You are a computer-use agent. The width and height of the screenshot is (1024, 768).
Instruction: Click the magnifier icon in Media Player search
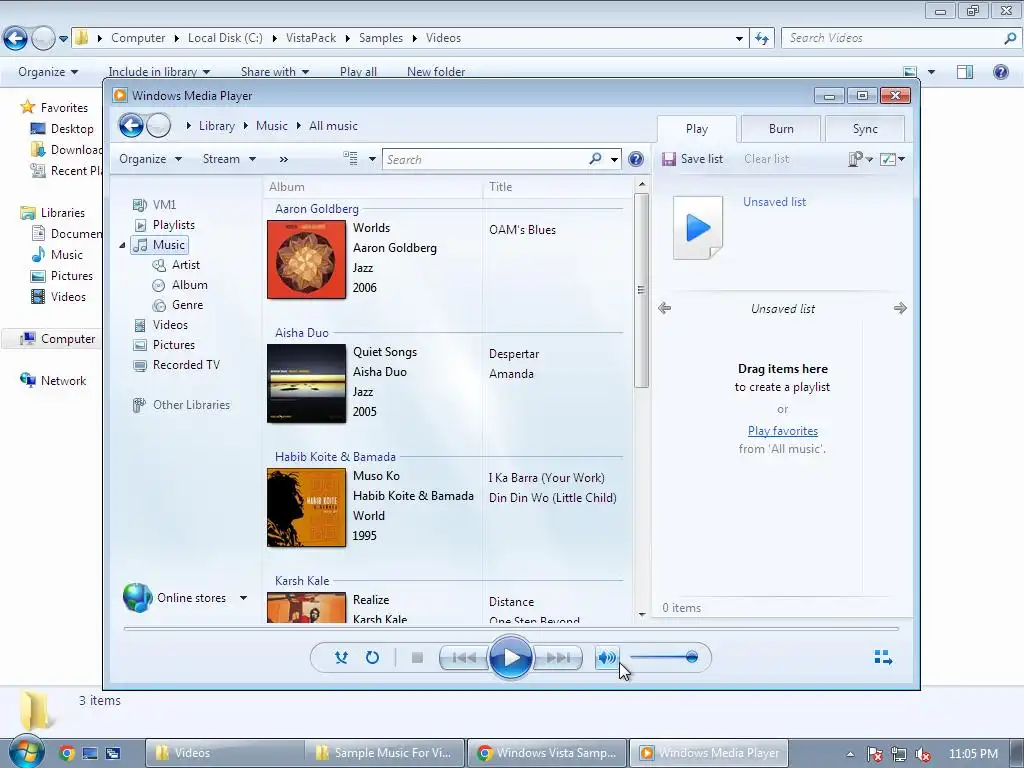[x=595, y=159]
